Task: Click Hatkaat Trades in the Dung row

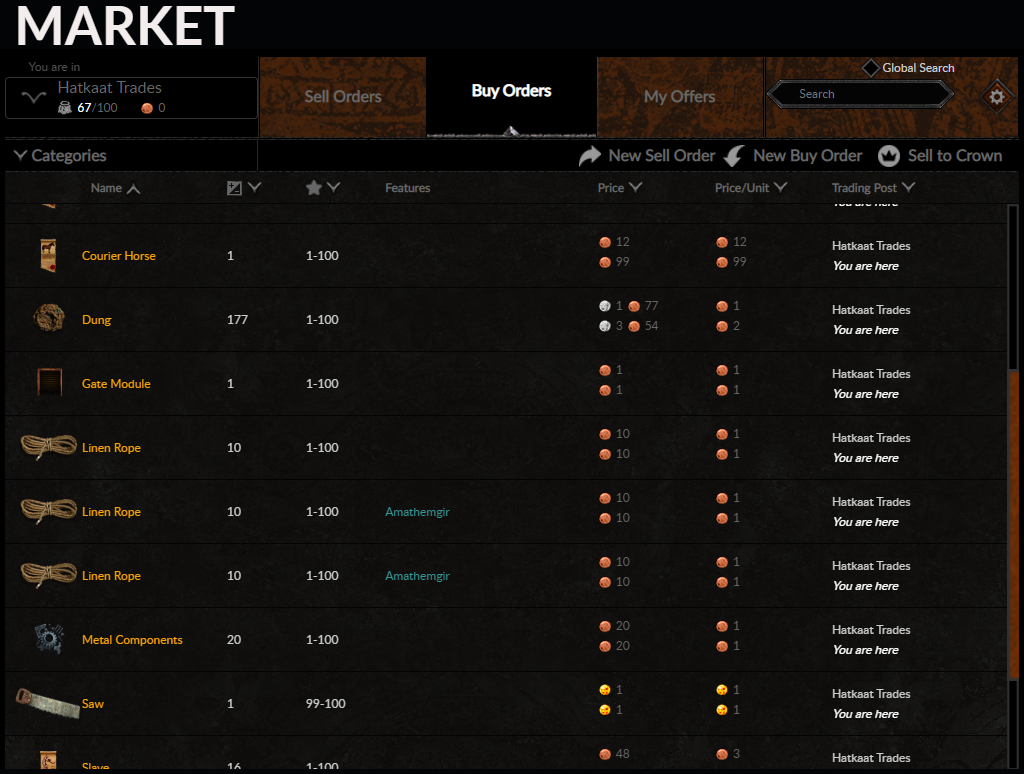Action: (x=871, y=310)
